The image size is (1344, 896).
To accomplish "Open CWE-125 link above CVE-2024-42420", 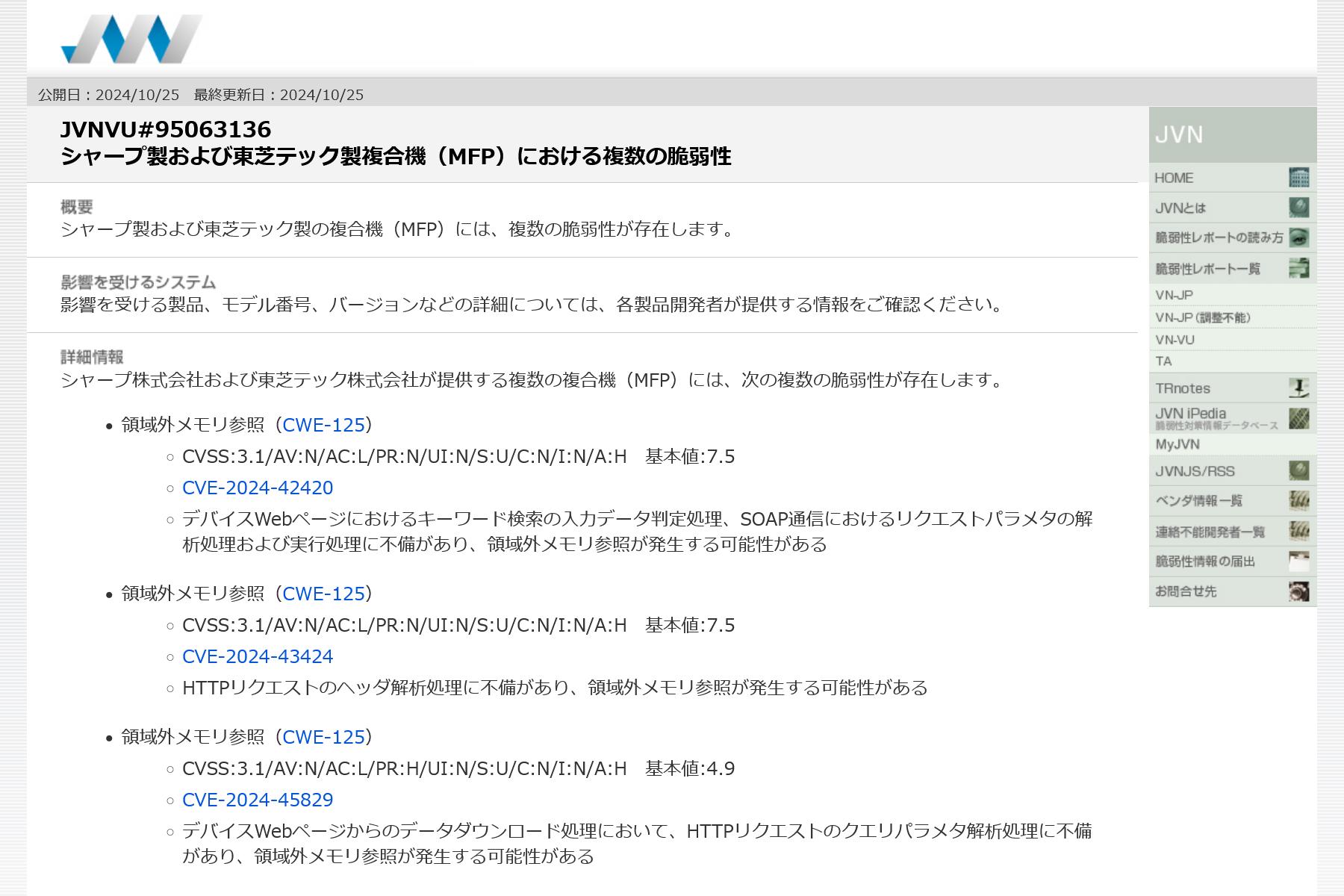I will pos(323,425).
